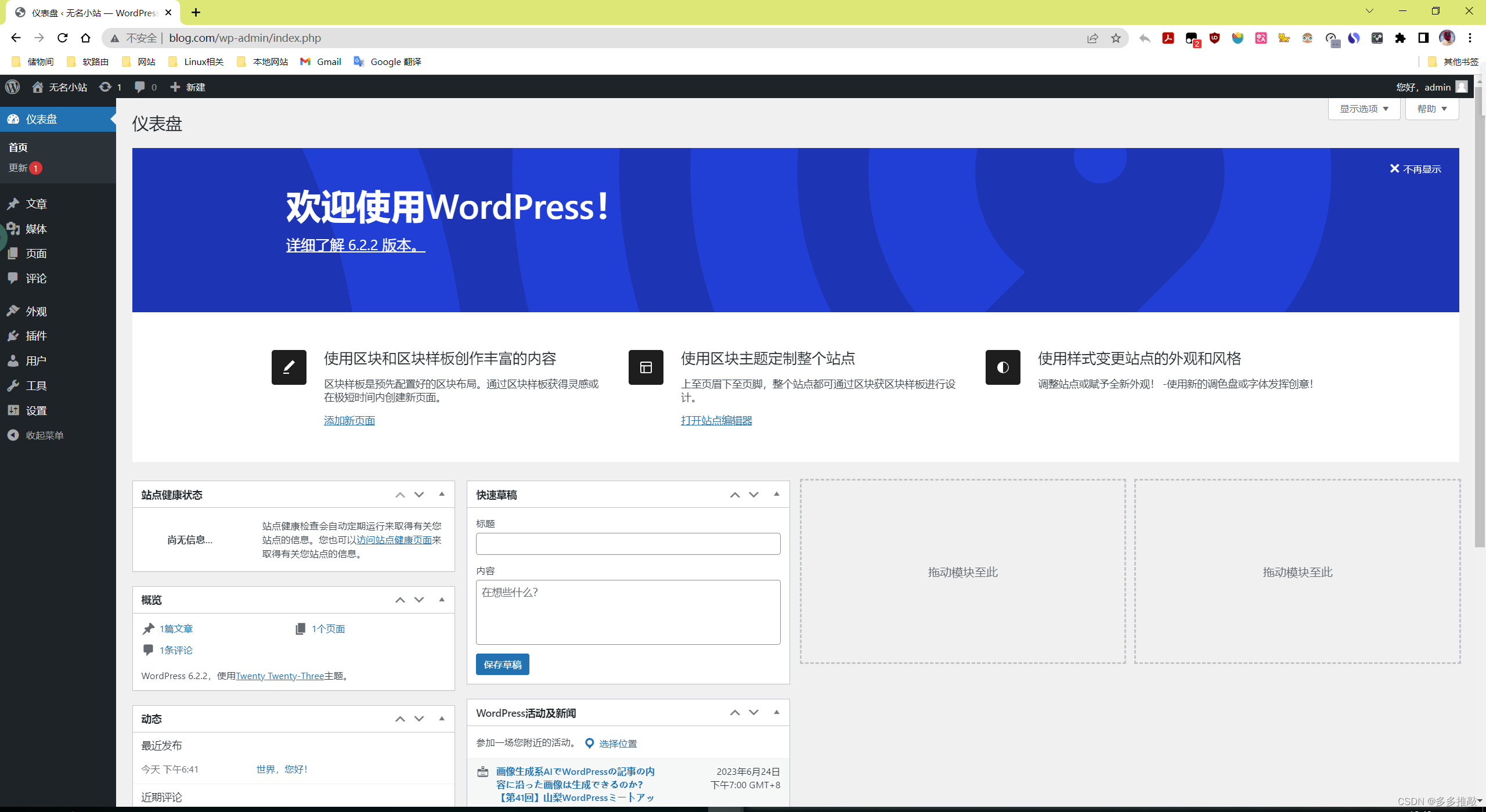Viewport: 1486px width, 812px height.
Task: Collapse the 快速草稿 widget panel
Action: (x=776, y=494)
